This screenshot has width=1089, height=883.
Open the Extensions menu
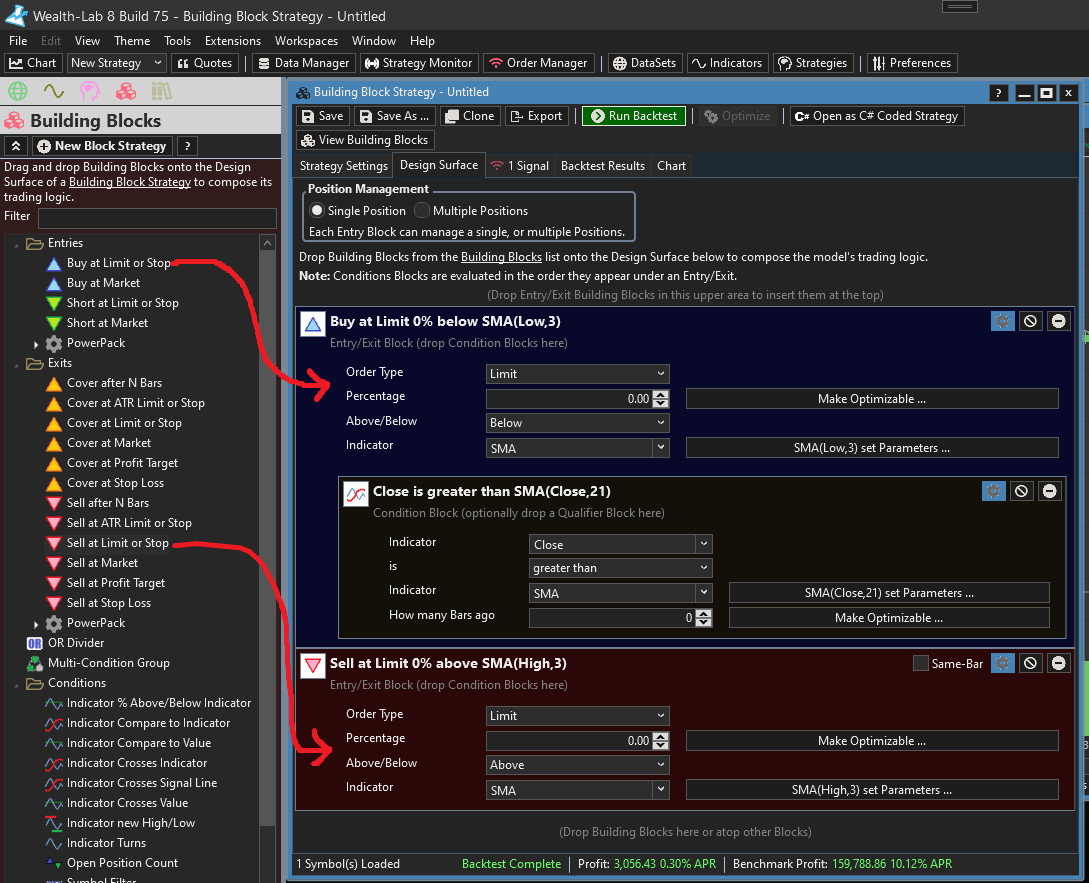click(x=233, y=41)
